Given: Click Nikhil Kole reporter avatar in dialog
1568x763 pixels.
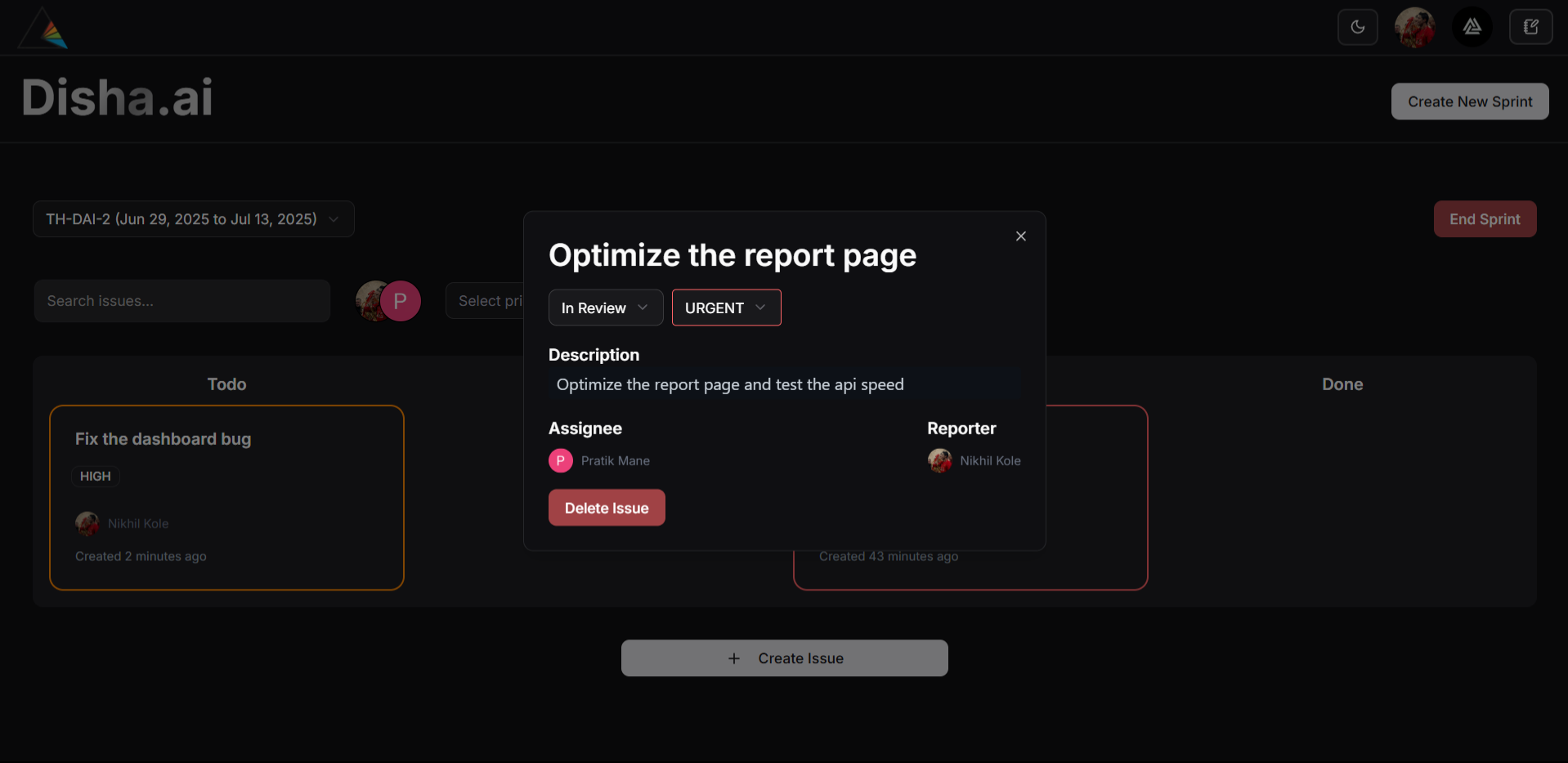Looking at the screenshot, I should click(x=939, y=461).
